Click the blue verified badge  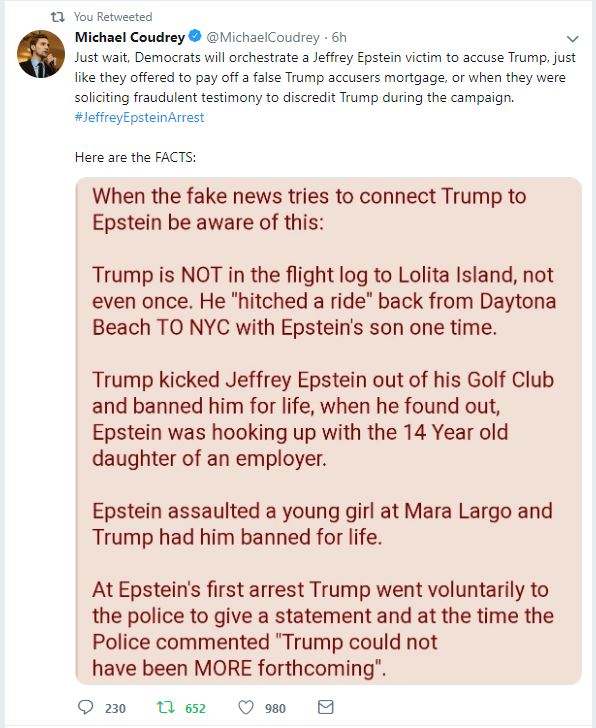[x=195, y=36]
